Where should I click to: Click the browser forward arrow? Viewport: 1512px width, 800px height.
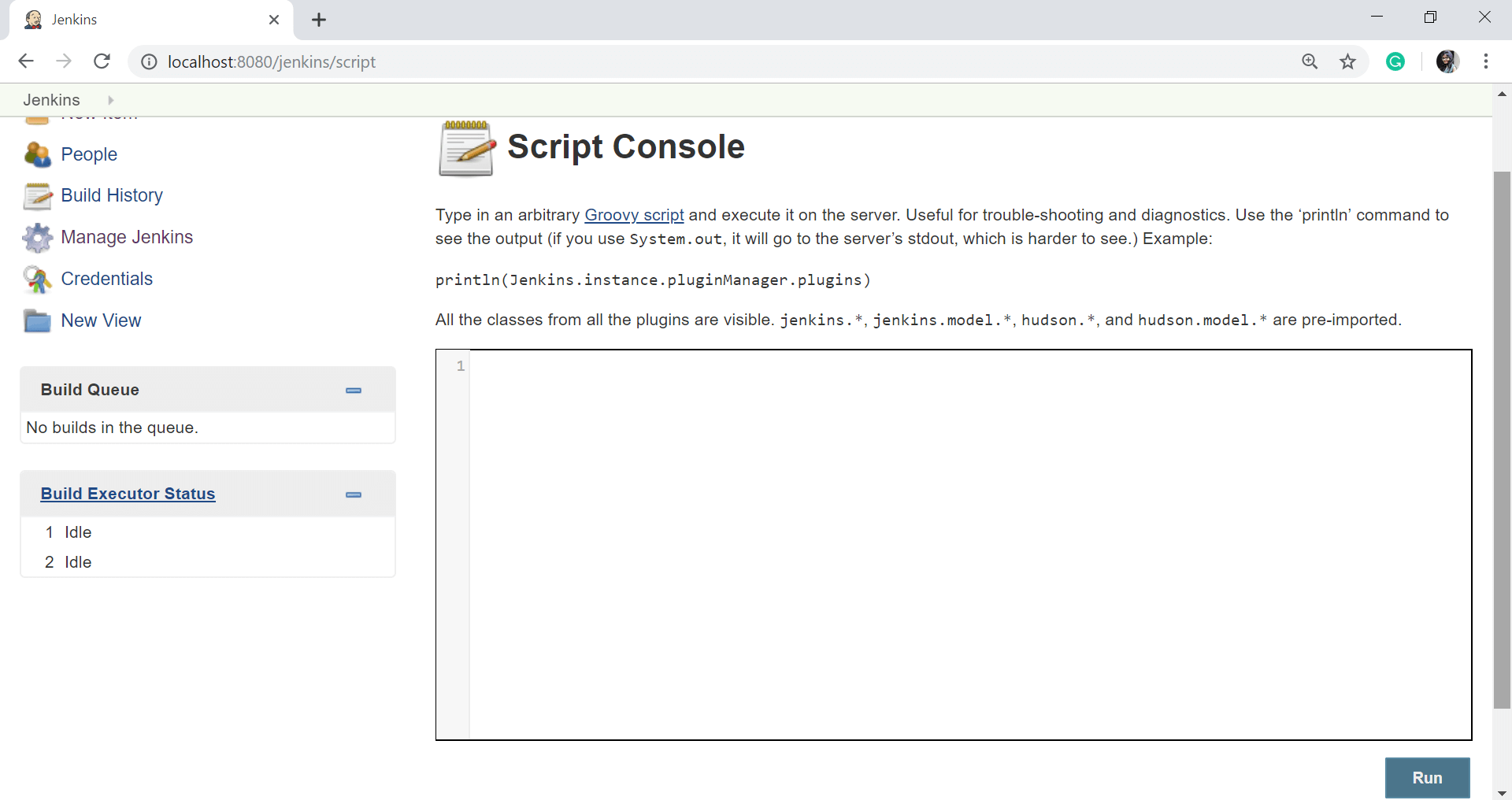[x=64, y=61]
